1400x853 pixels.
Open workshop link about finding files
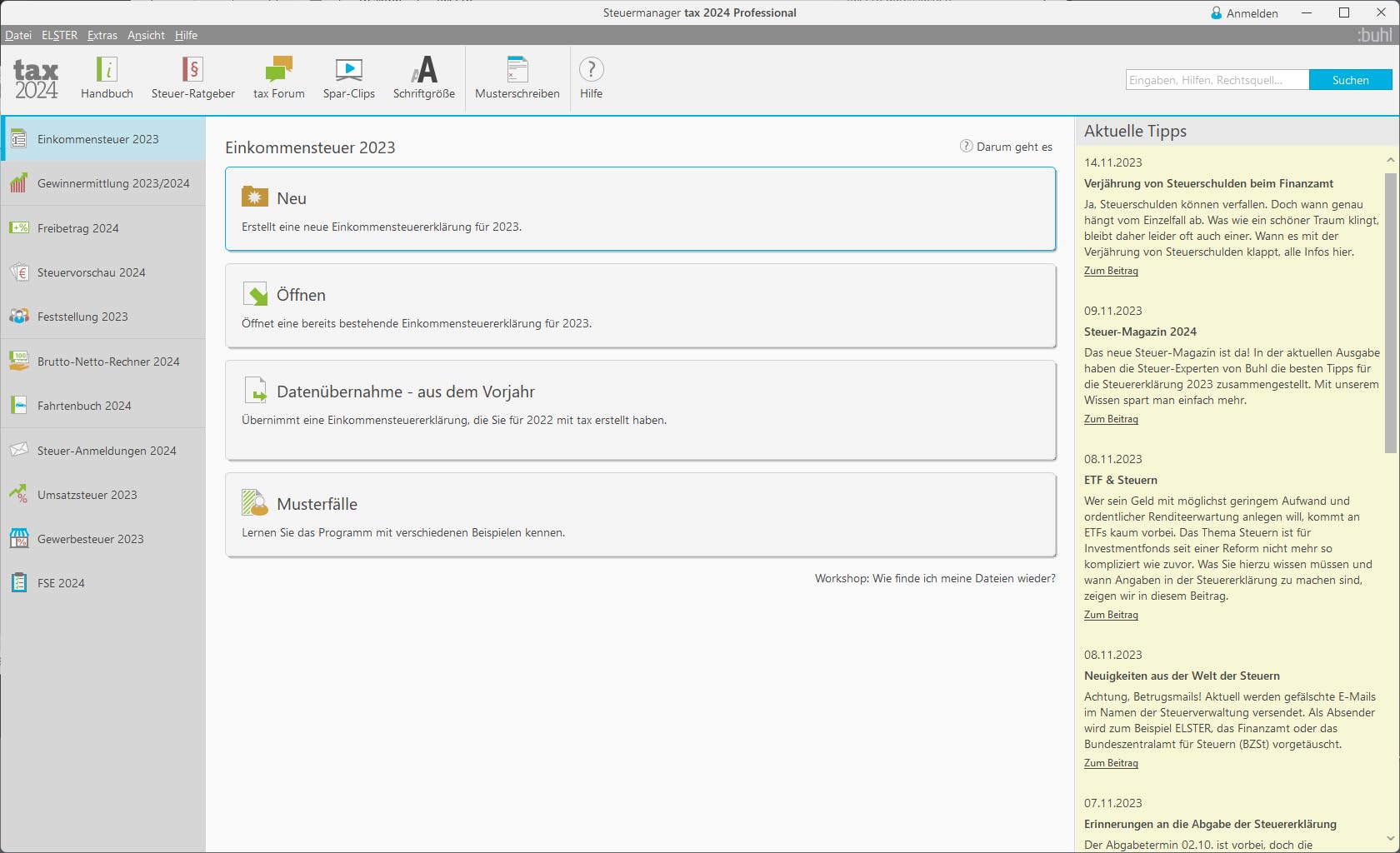935,578
